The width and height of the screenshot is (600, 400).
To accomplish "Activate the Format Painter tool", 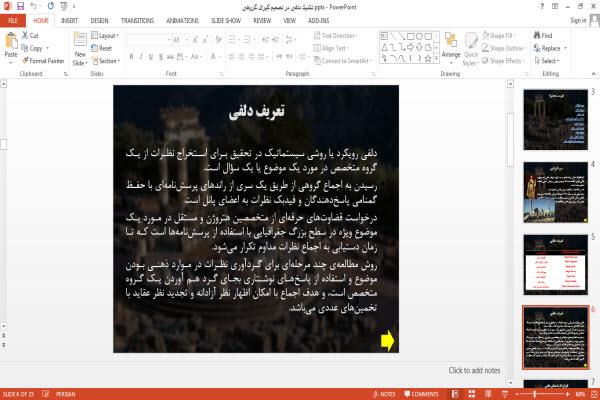I will tap(43, 60).
